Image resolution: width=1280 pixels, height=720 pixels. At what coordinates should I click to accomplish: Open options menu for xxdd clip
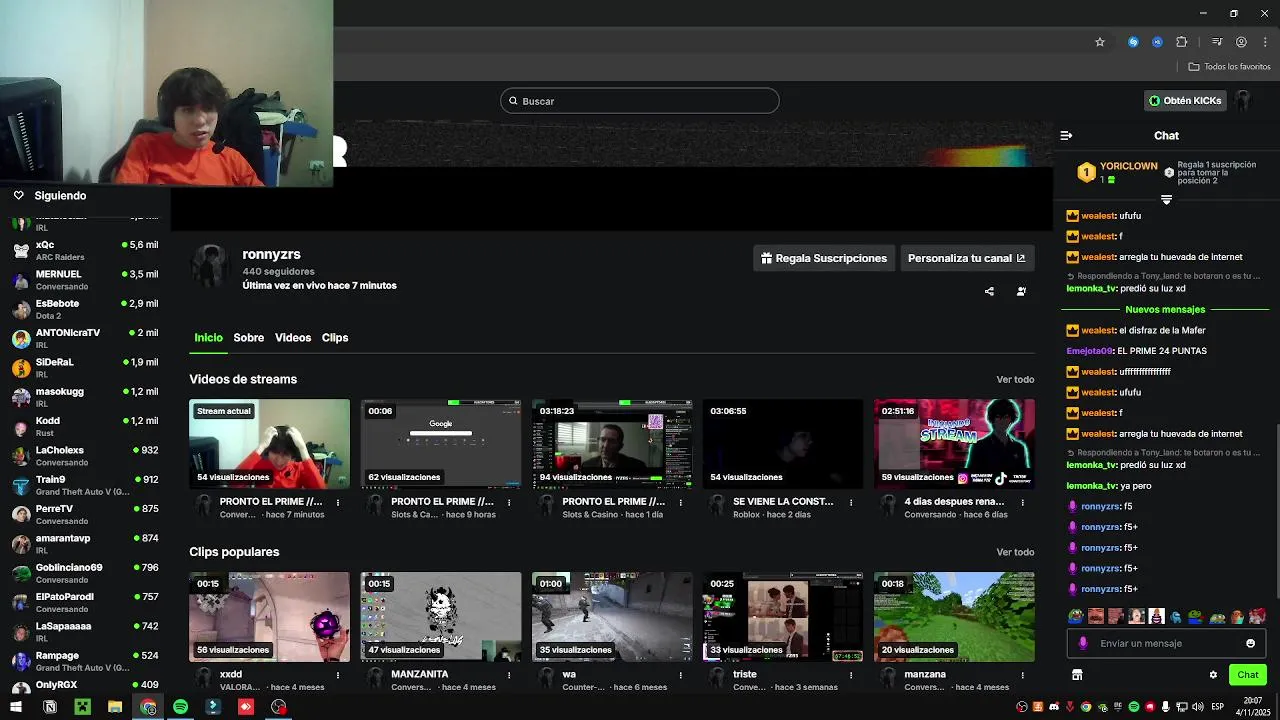(338, 675)
